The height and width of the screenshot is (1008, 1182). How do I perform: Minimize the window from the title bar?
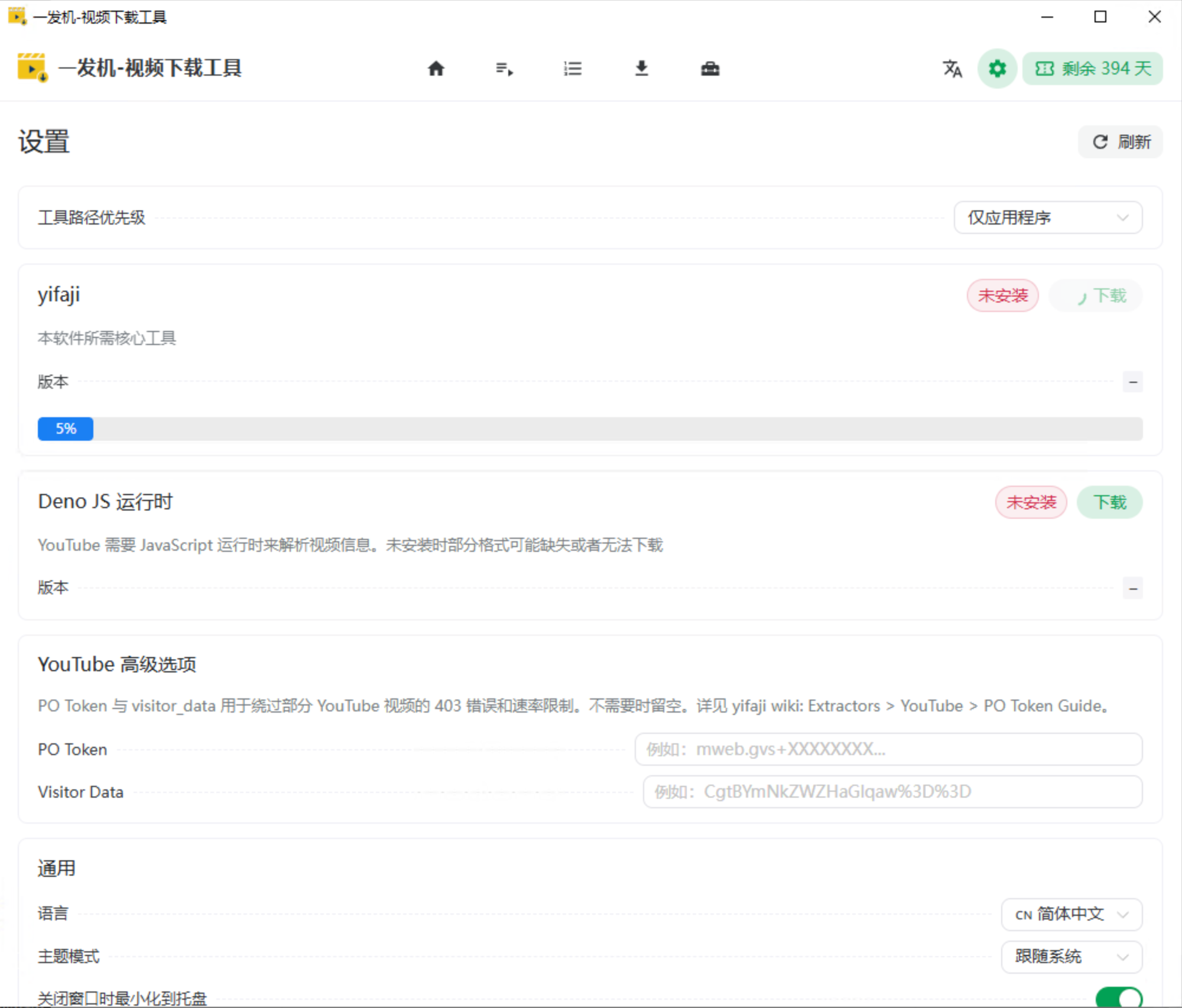point(1047,17)
